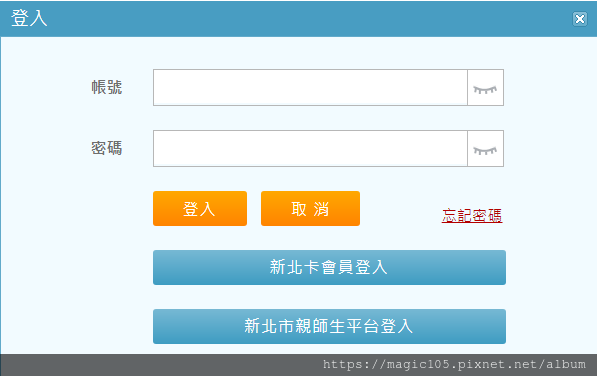Click 新北市親師生平台登入 button

pos(329,327)
